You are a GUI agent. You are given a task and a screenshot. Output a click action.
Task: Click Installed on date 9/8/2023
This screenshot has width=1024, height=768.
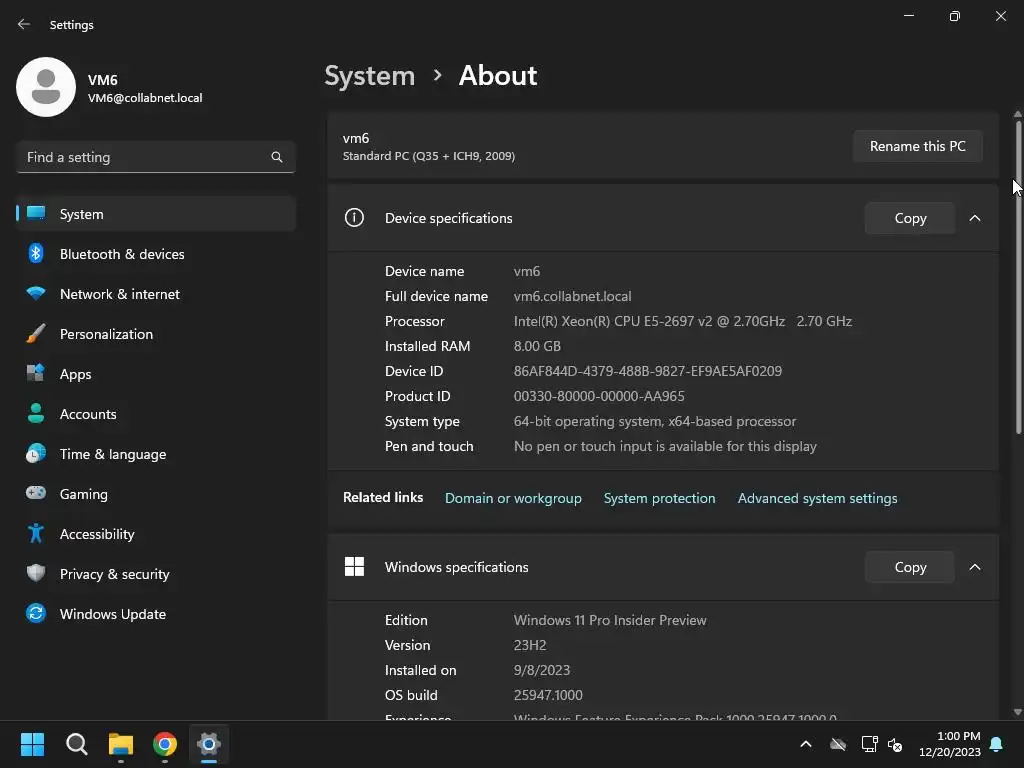(x=542, y=670)
